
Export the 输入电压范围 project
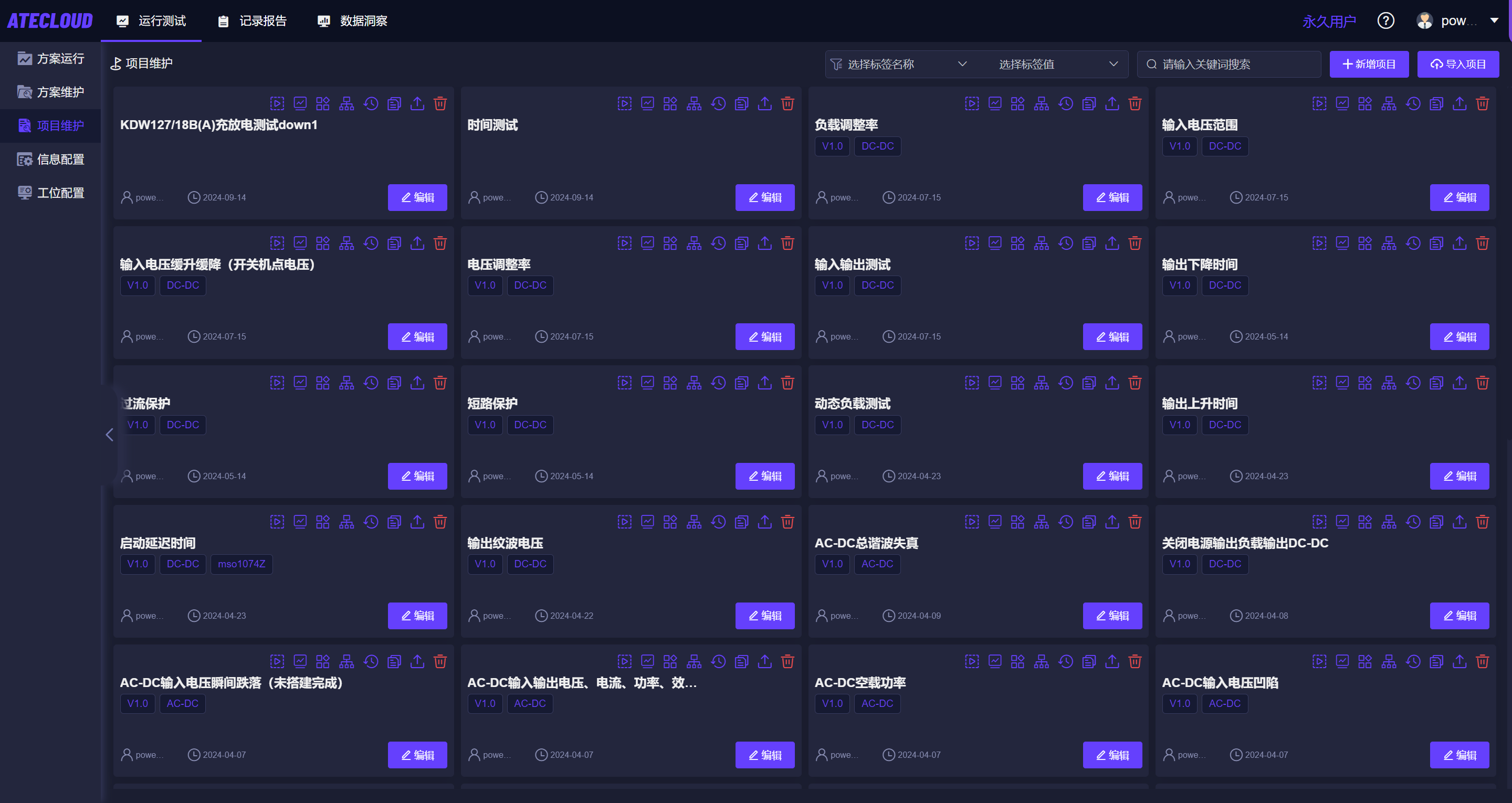pyautogui.click(x=1459, y=104)
